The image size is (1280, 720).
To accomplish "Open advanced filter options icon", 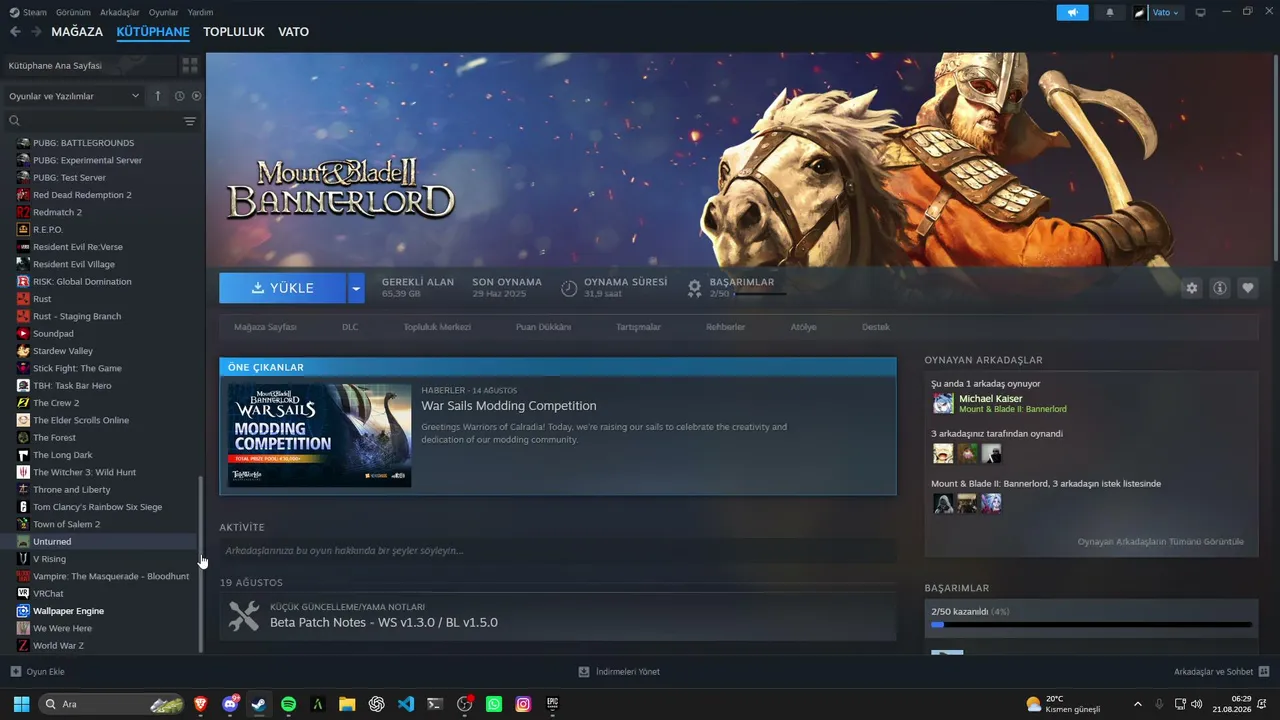I will (x=190, y=121).
